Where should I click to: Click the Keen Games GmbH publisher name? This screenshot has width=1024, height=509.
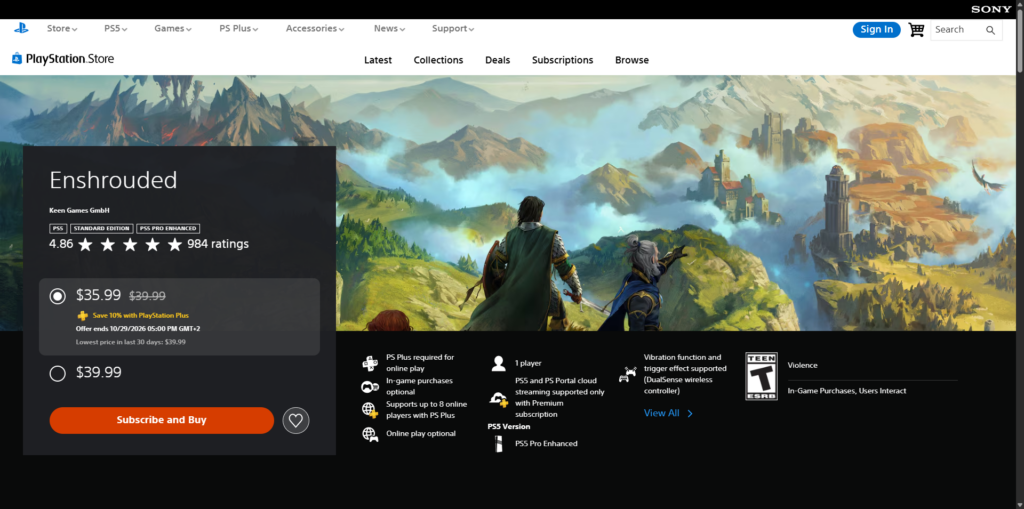(x=80, y=210)
